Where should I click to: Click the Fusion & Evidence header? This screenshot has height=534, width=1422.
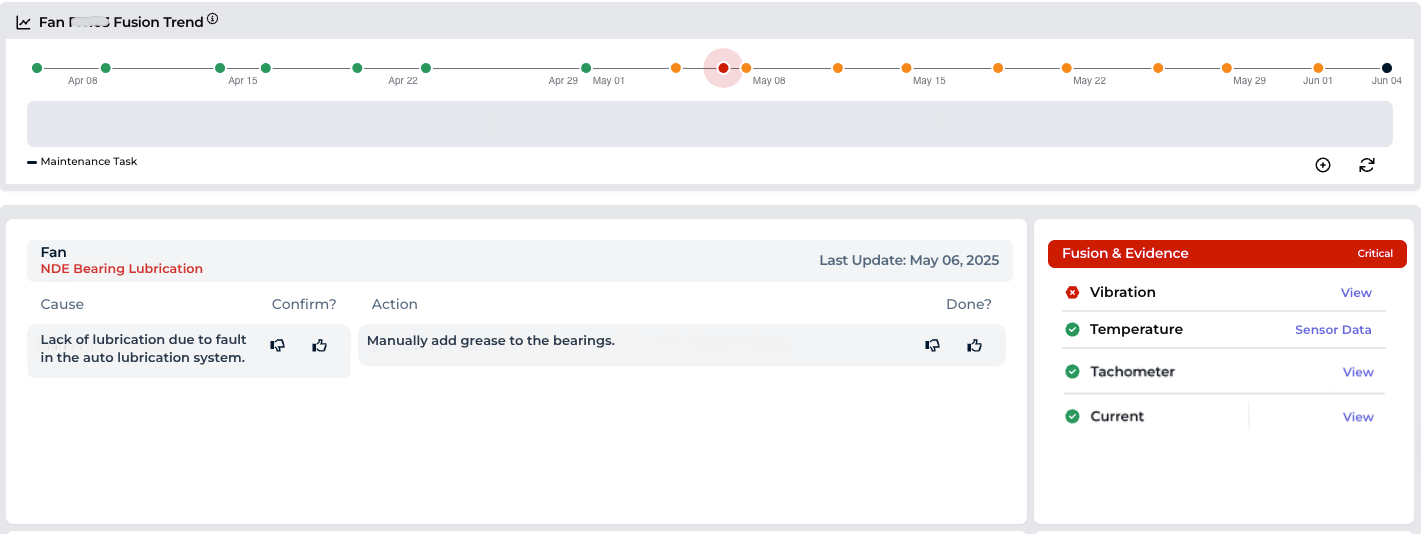1227,254
